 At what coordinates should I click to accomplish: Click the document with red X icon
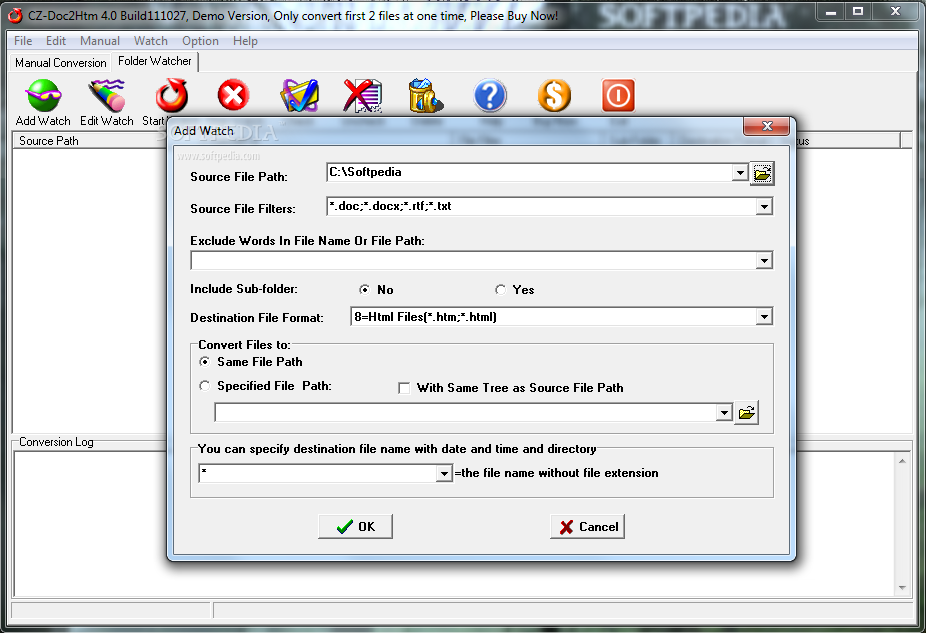pos(363,96)
